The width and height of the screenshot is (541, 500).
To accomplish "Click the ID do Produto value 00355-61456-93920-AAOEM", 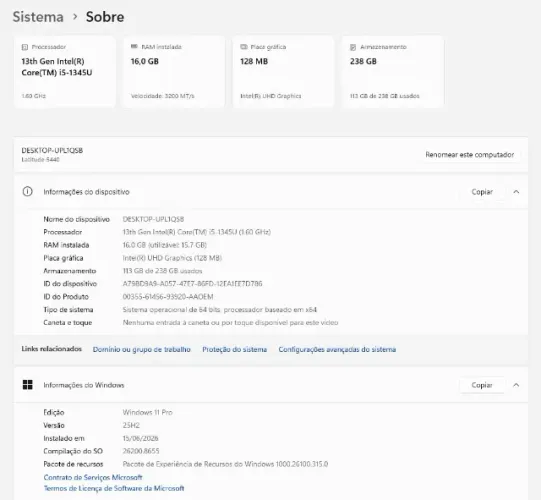I will pos(168,297).
